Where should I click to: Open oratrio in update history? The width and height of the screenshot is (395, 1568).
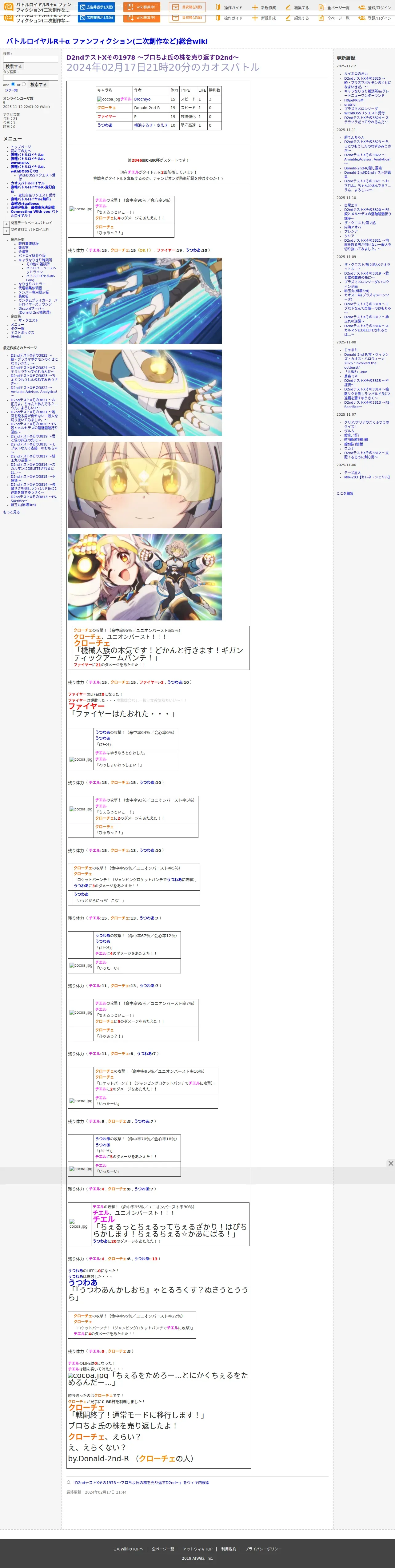(350, 104)
